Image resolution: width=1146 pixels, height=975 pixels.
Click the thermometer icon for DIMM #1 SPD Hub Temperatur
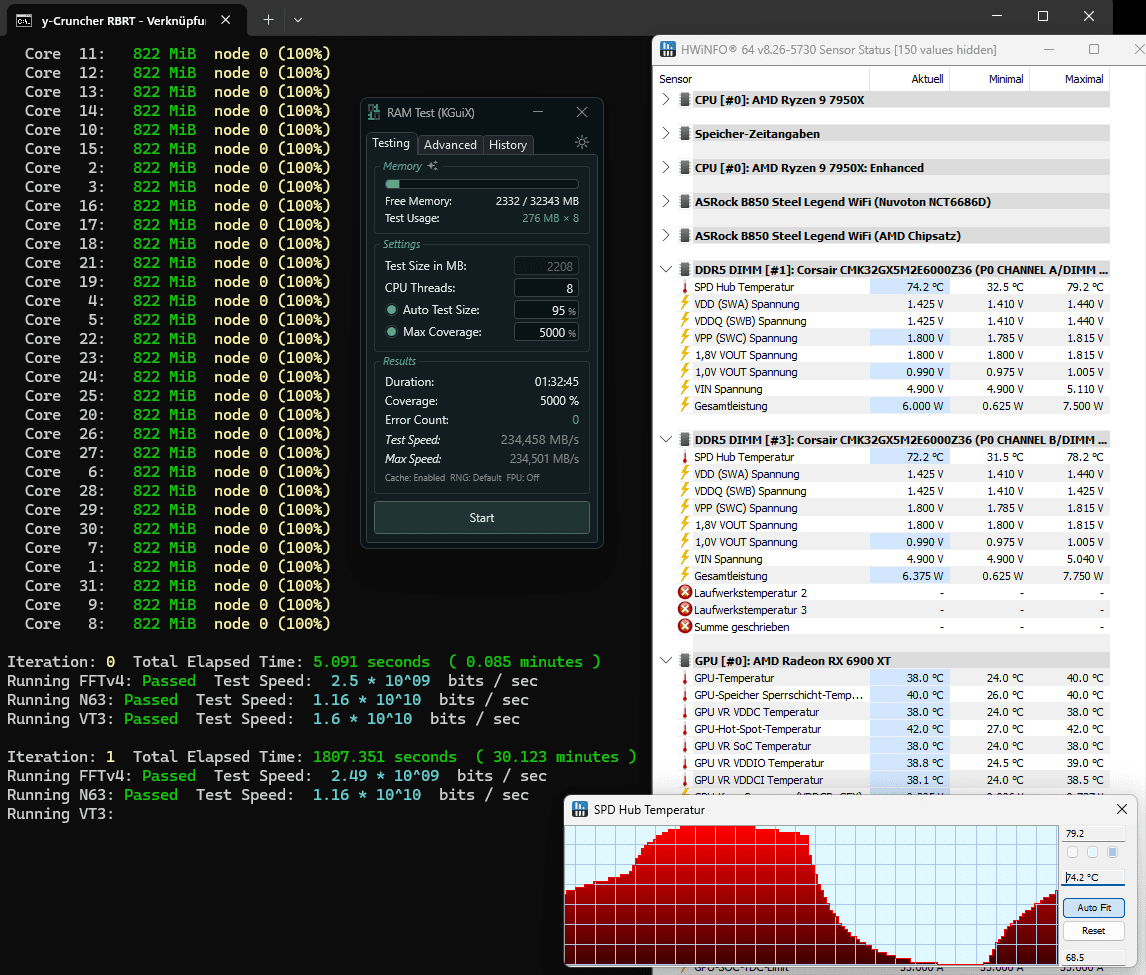coord(685,287)
